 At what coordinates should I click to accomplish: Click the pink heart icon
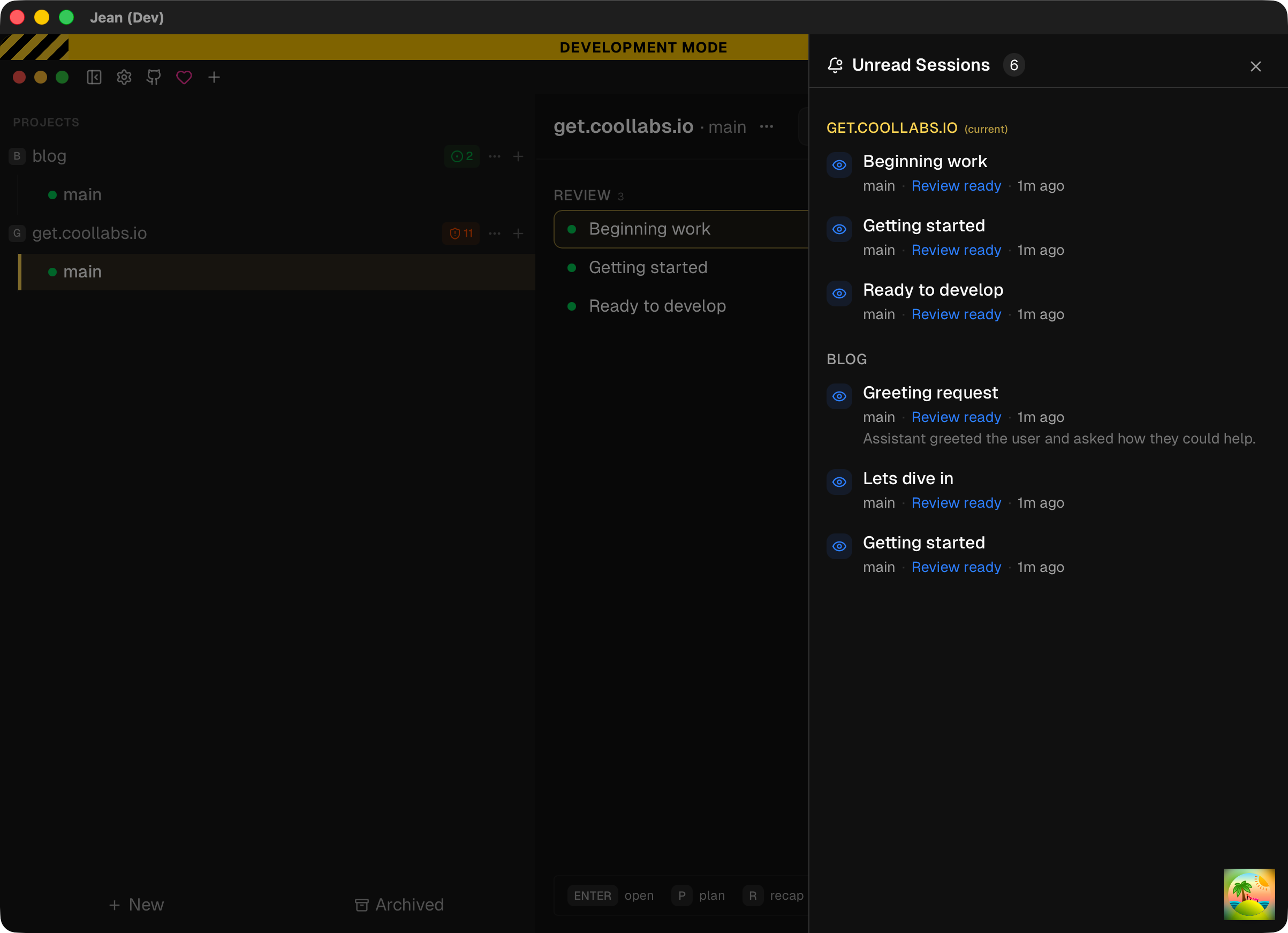[x=184, y=77]
